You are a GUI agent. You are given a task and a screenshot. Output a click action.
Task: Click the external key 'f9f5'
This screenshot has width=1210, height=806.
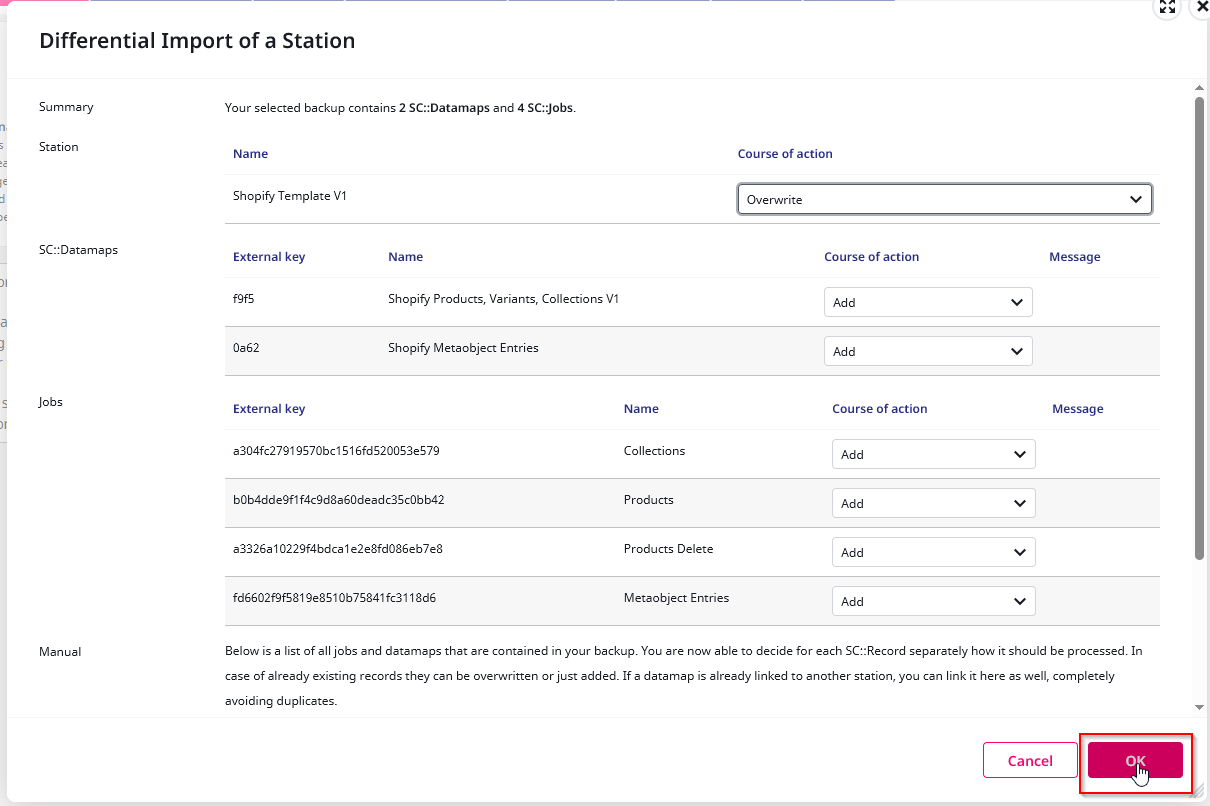pyautogui.click(x=245, y=299)
